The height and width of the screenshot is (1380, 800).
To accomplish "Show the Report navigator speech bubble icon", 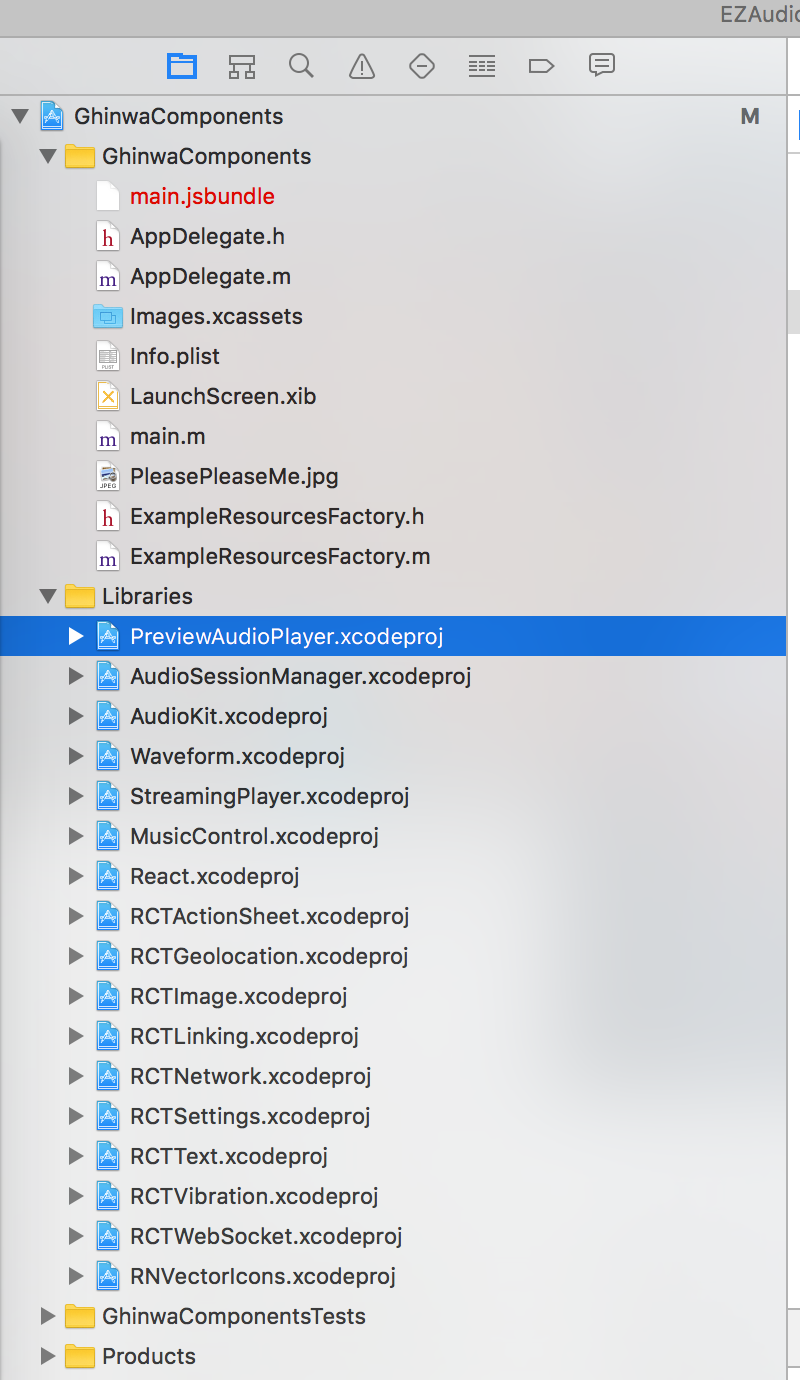I will tap(601, 66).
